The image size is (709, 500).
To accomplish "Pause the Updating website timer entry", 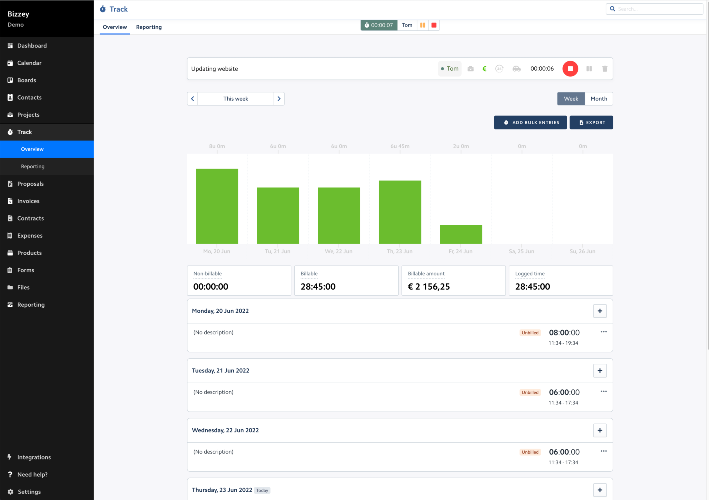I will [589, 69].
